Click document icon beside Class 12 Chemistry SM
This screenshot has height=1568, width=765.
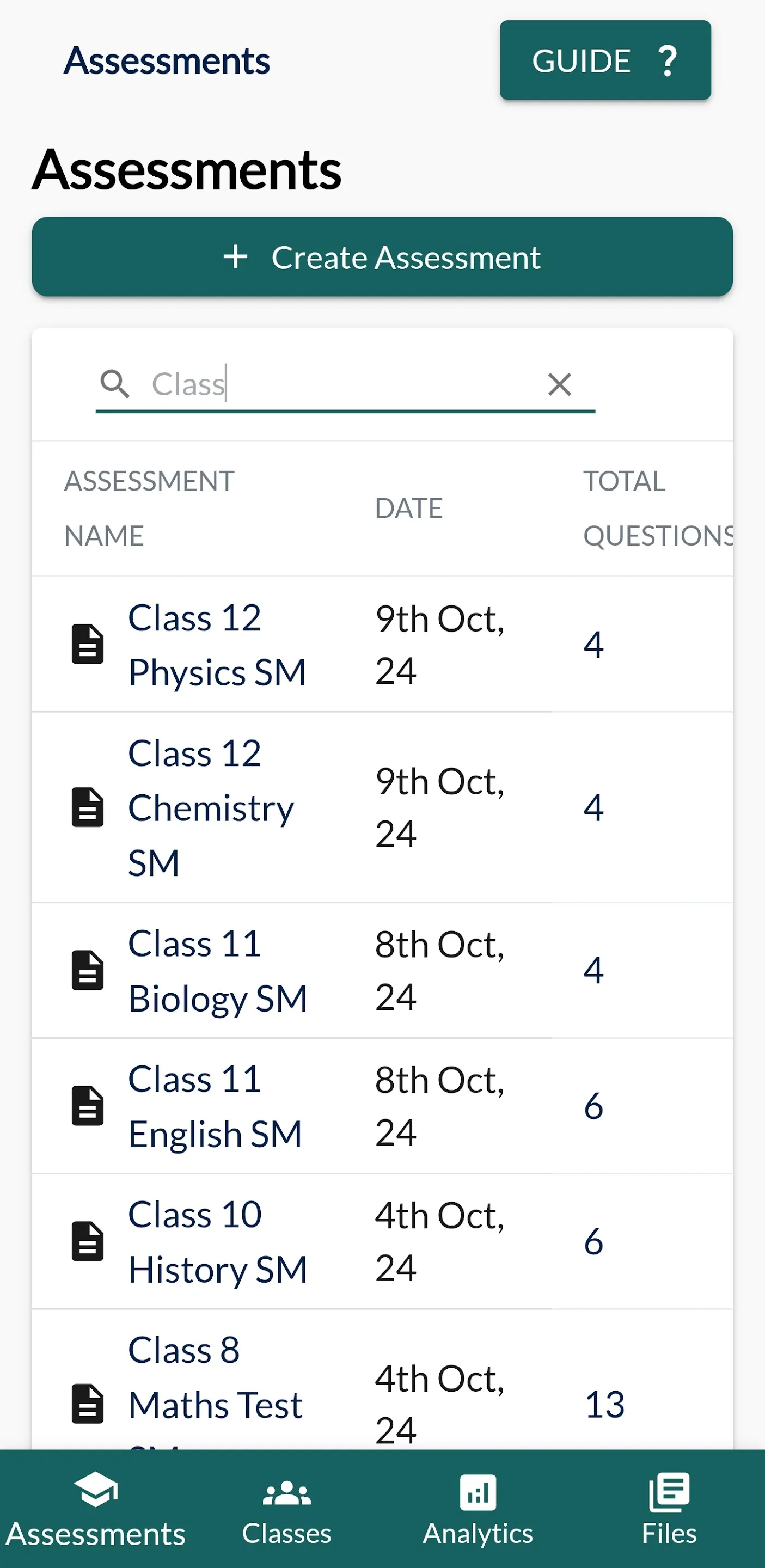[88, 807]
